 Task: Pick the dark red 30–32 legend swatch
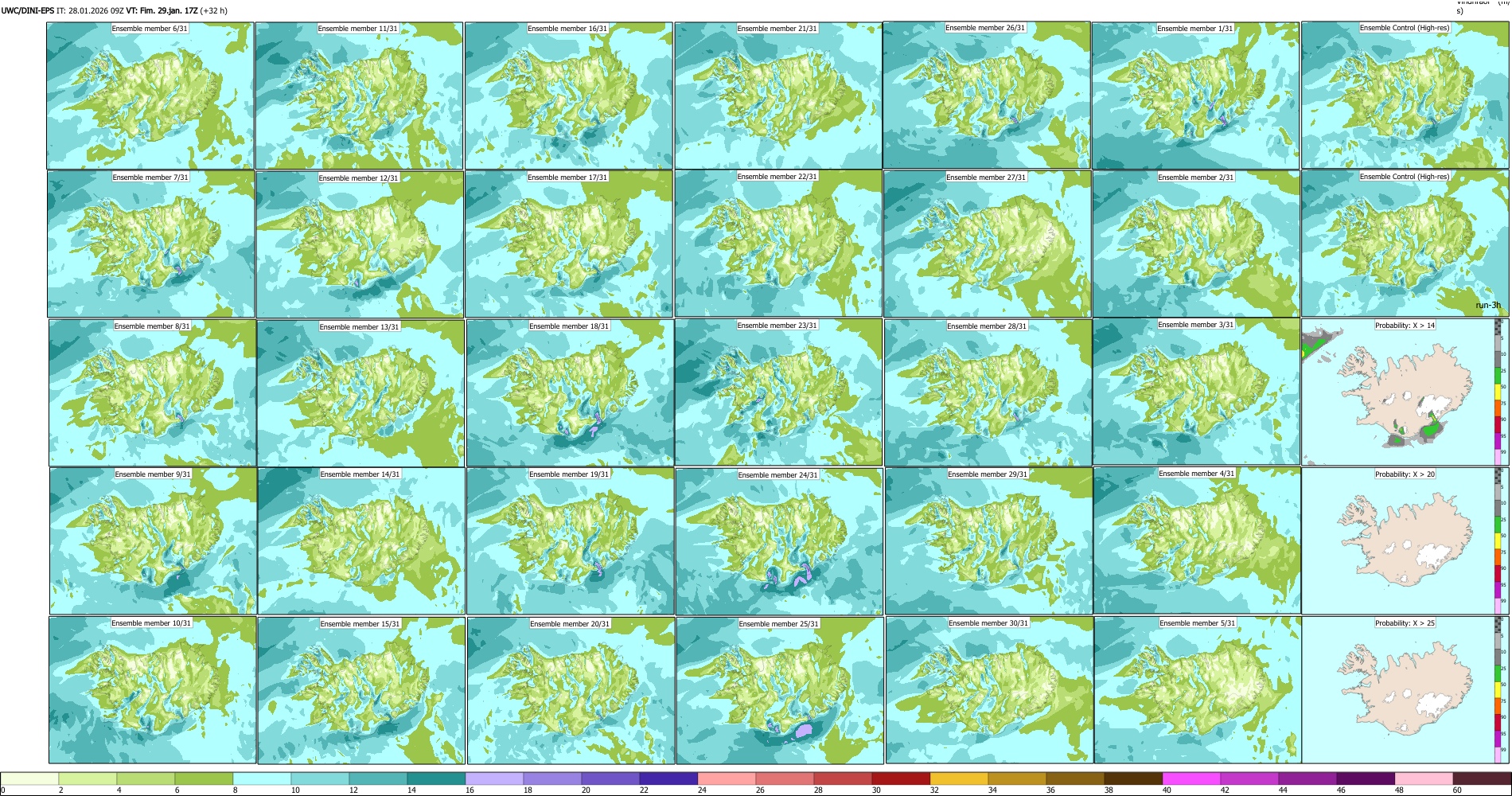901,779
